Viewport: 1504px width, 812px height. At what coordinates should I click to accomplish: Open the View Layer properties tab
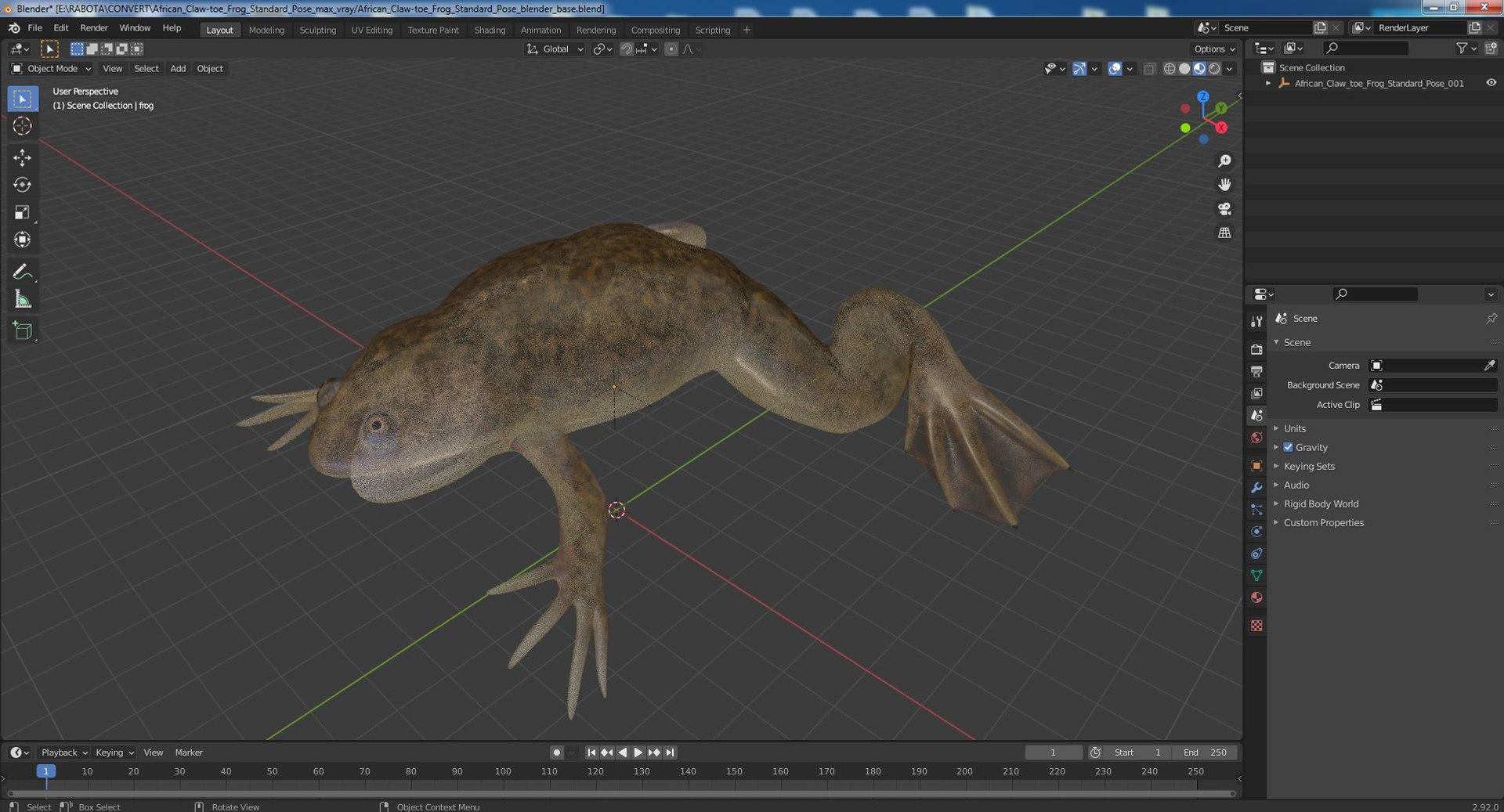(1256, 393)
